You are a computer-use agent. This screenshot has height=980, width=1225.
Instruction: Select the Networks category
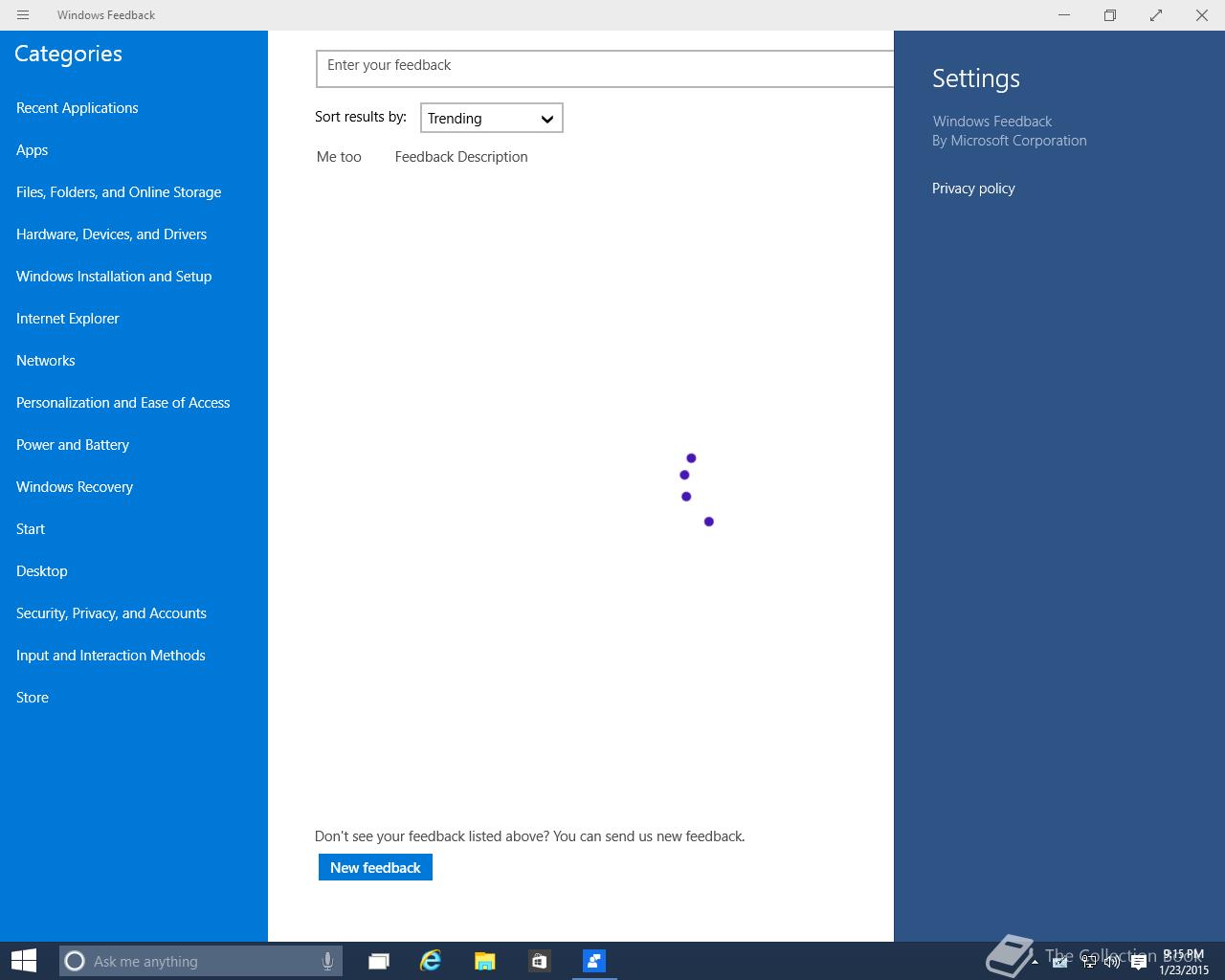click(46, 361)
